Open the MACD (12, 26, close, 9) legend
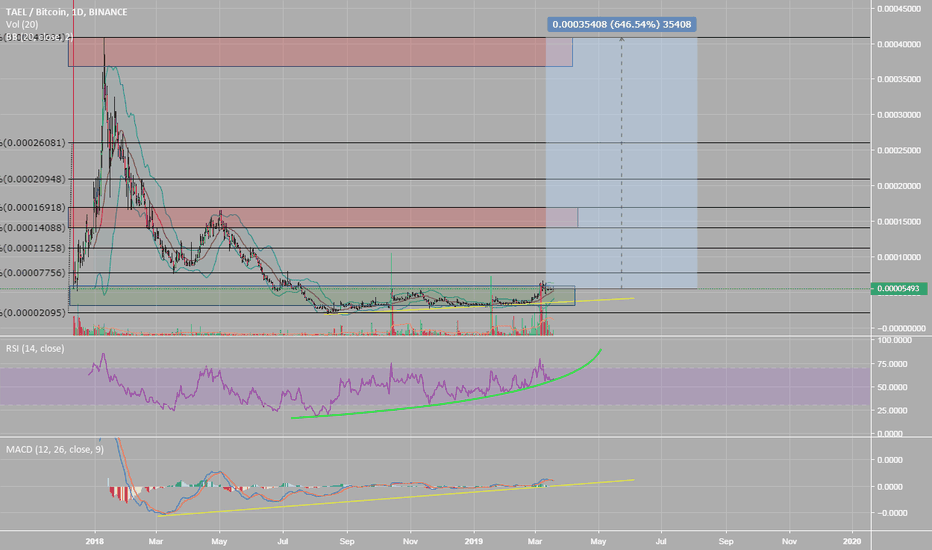This screenshot has height=550, width=932. (x=55, y=450)
